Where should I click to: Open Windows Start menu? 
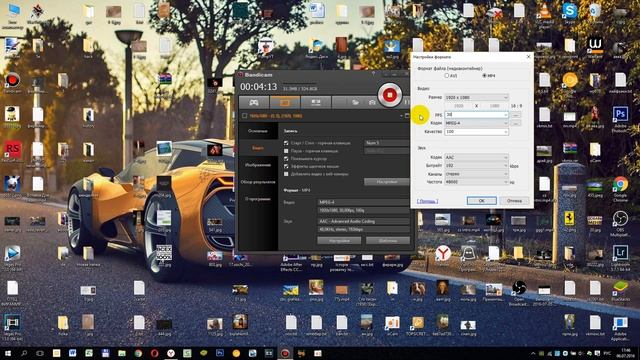tap(8, 353)
